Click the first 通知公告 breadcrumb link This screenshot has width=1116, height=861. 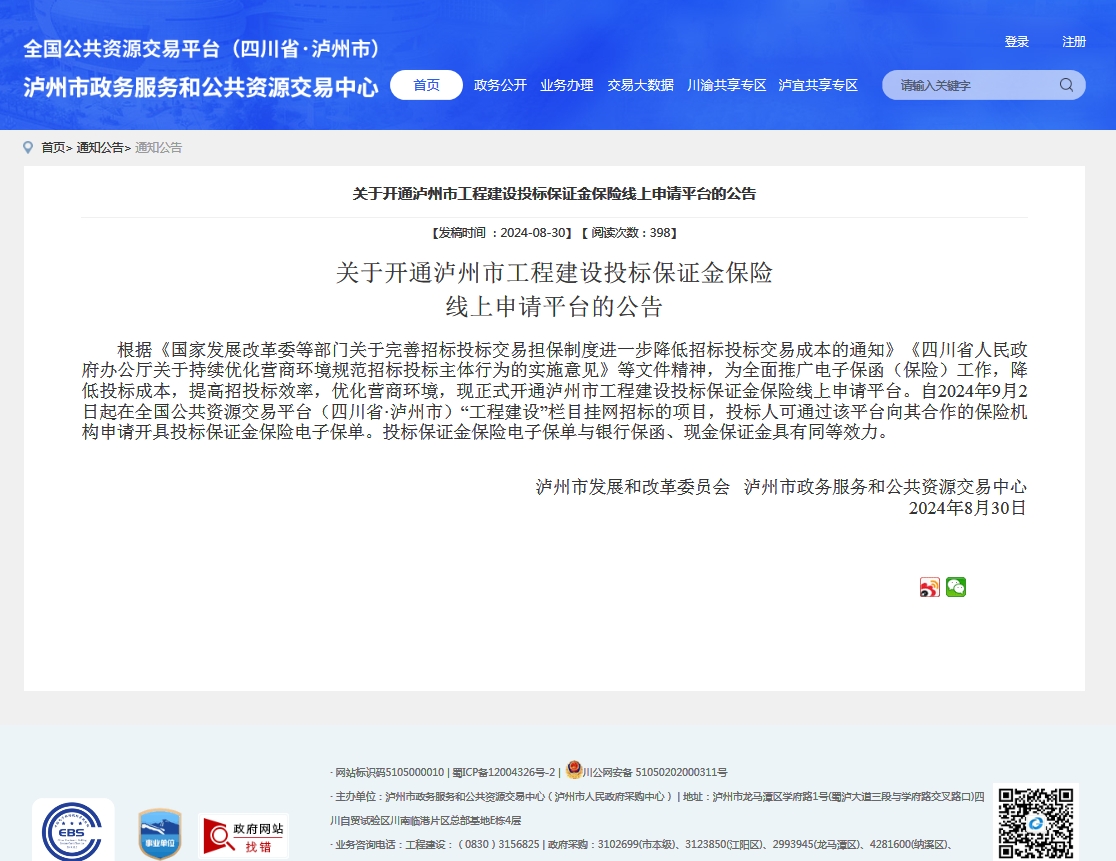coord(100,147)
